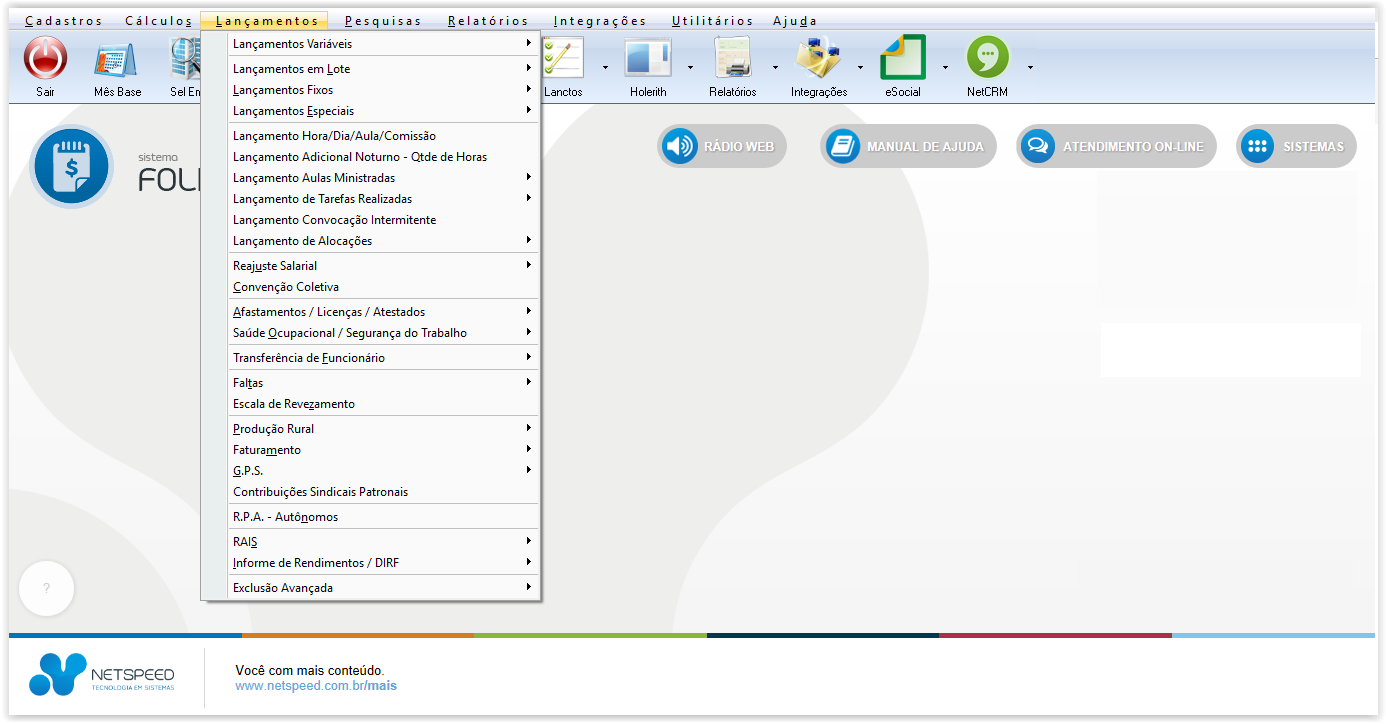Select the Convenção Coletiva menu entry
The width and height of the screenshot is (1386, 724).
point(384,287)
